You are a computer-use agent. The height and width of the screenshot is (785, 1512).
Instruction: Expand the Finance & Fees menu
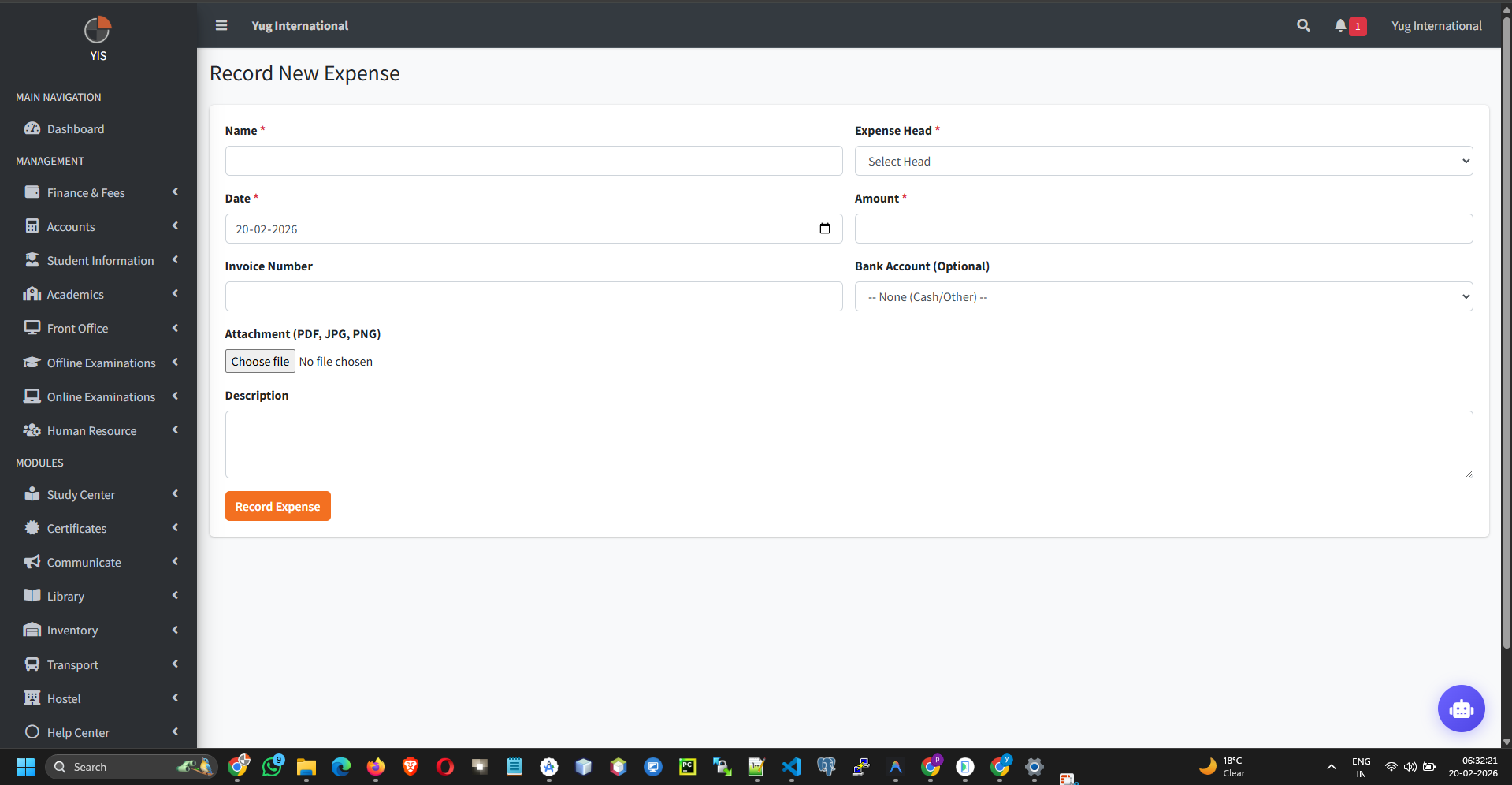[174, 192]
